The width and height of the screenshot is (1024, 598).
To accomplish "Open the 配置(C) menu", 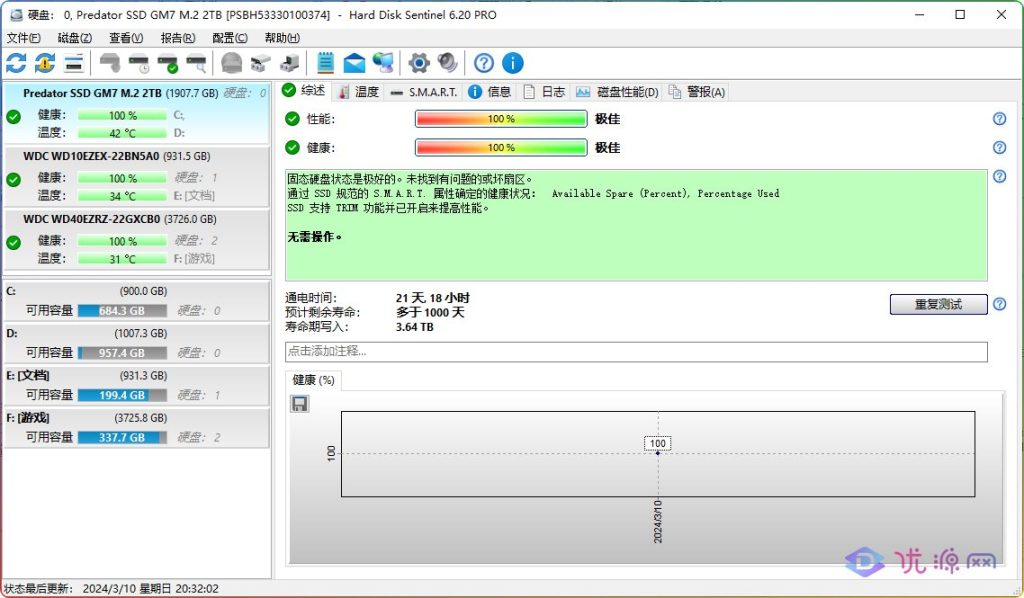I will click(230, 38).
